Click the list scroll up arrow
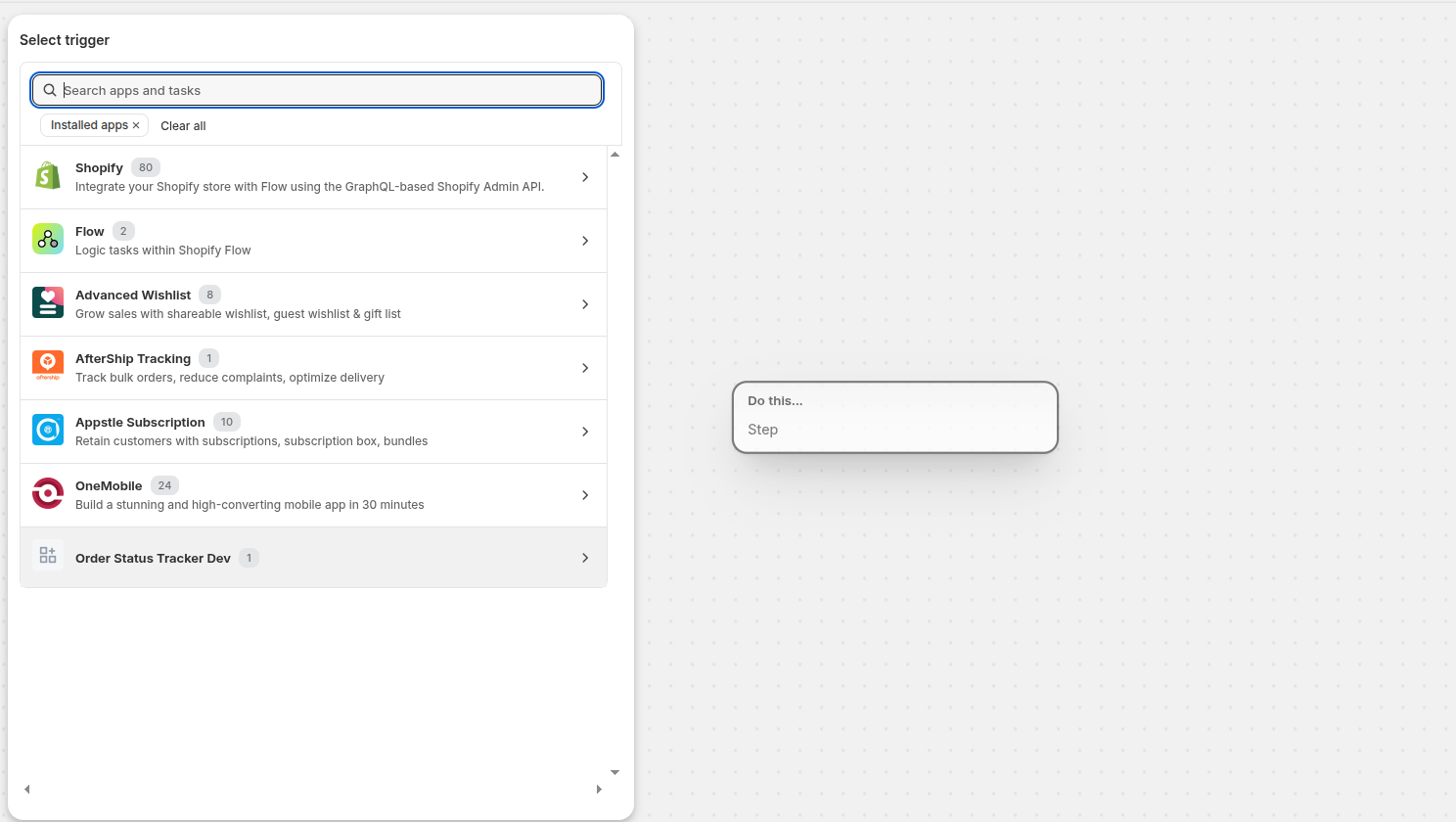 [614, 155]
